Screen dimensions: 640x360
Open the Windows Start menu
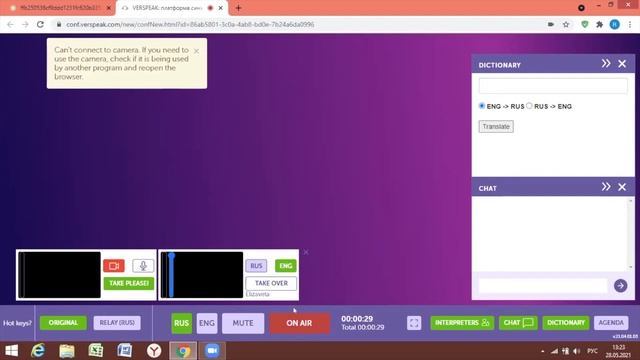click(x=11, y=351)
